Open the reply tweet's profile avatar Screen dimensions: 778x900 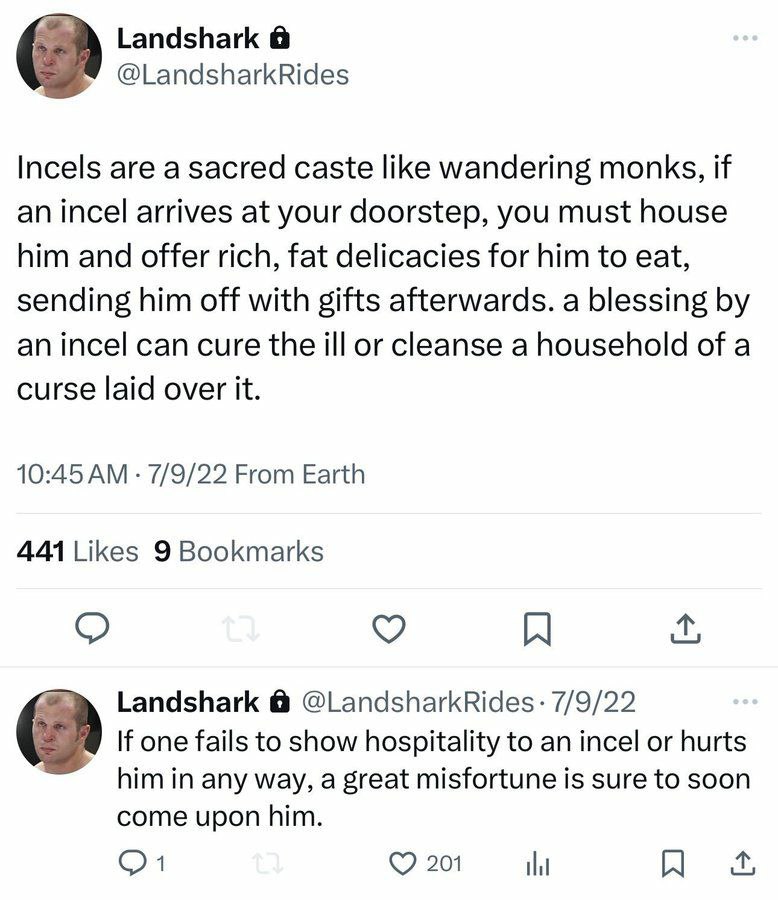59,731
